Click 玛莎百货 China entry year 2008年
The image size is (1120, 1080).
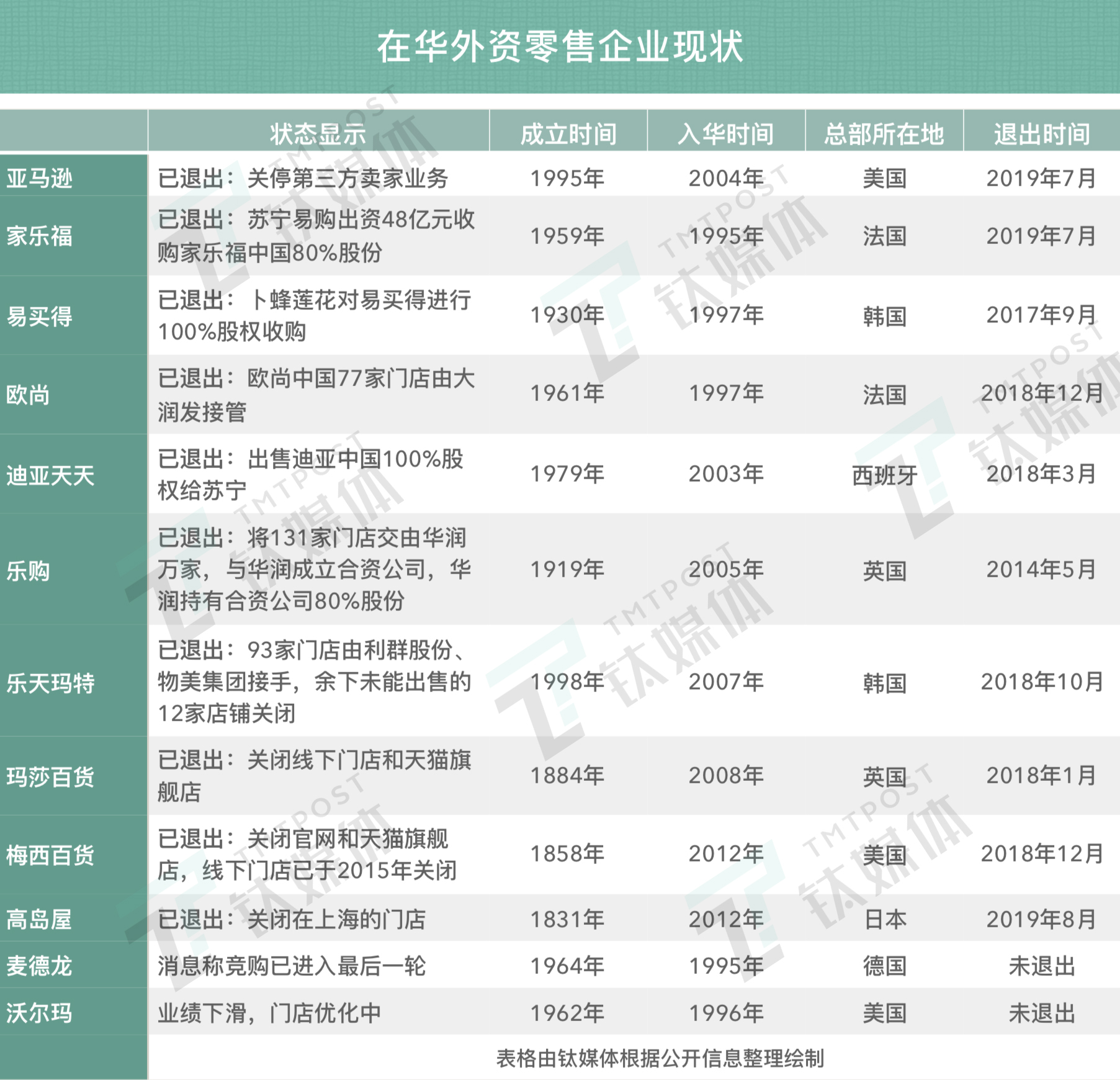[726, 775]
